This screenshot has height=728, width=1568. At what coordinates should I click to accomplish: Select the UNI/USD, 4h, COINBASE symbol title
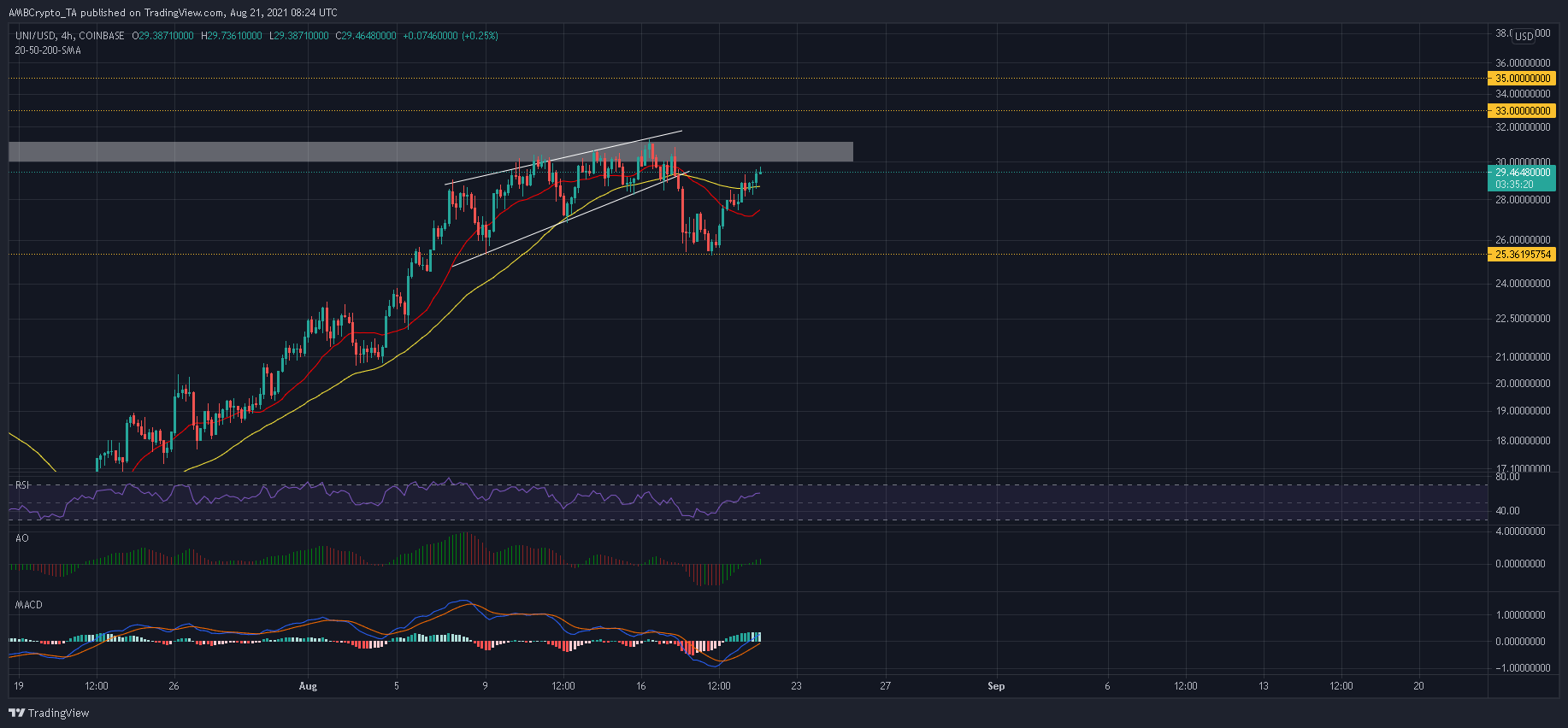click(69, 36)
